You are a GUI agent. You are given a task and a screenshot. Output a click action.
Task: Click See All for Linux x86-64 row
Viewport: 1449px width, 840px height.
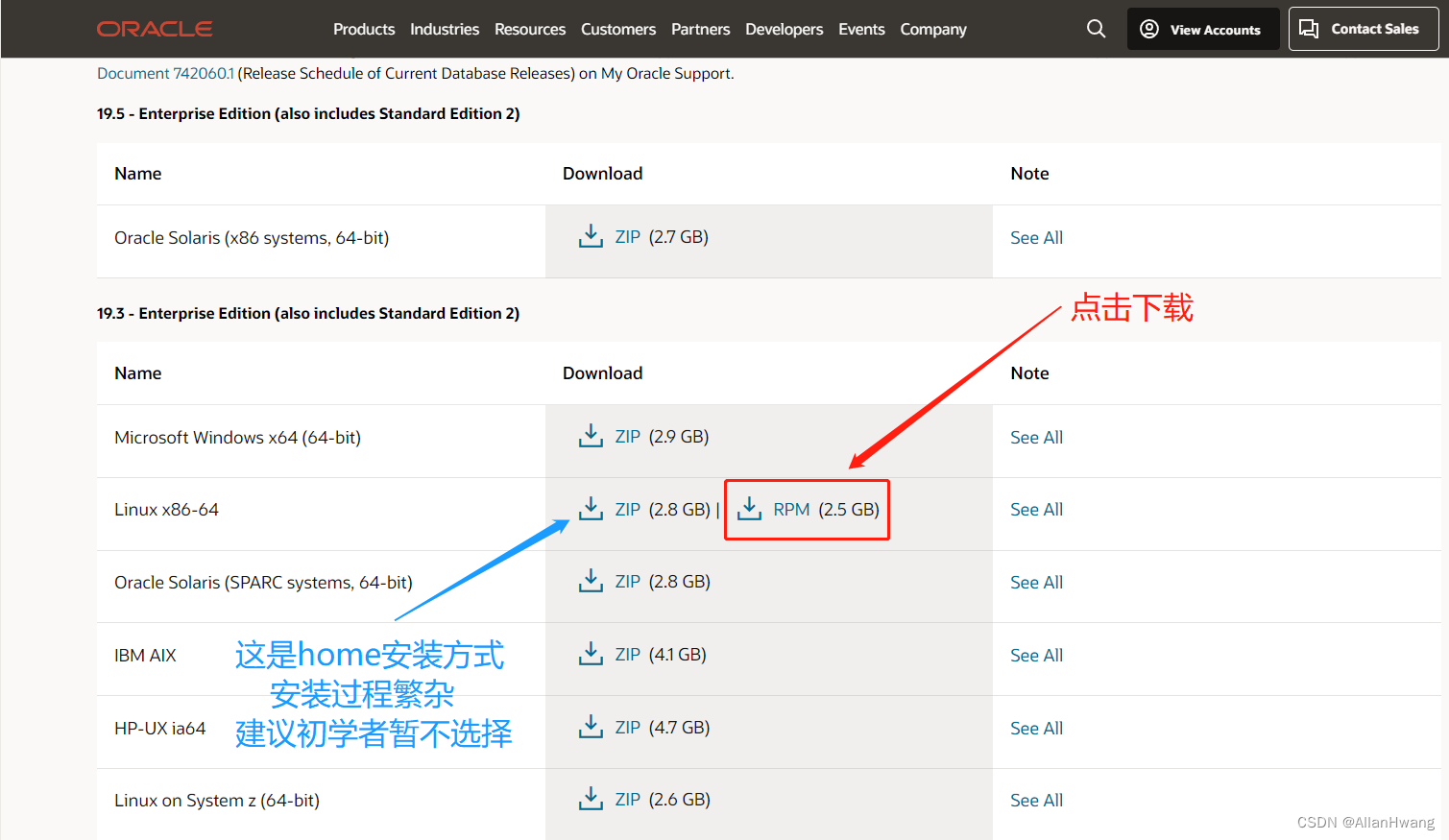pyautogui.click(x=1036, y=509)
